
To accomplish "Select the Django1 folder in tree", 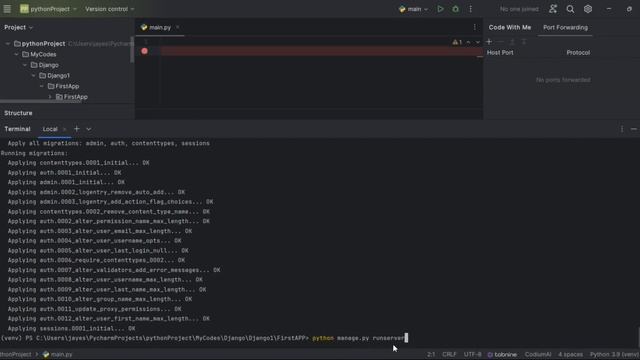I will pos(58,76).
